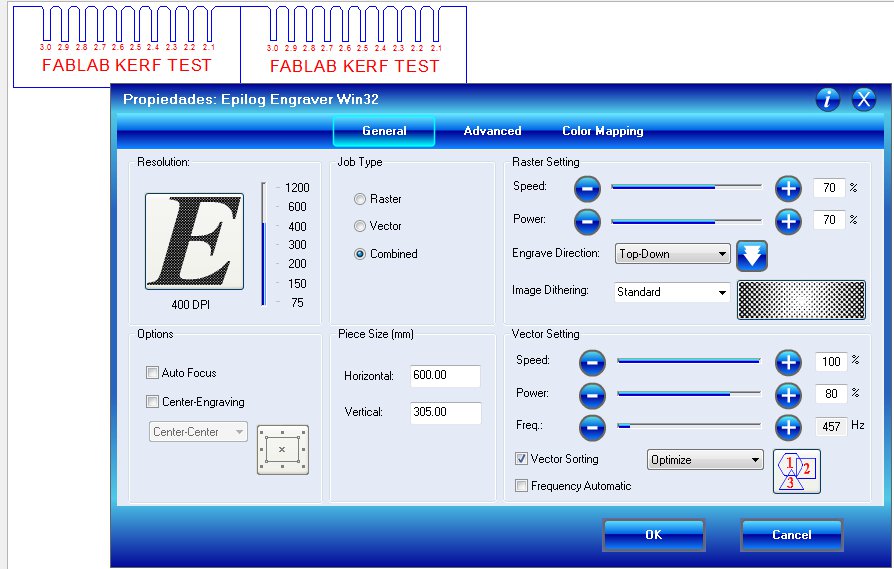The height and width of the screenshot is (569, 894).
Task: Select the 600 resolution label
Action: (x=297, y=206)
